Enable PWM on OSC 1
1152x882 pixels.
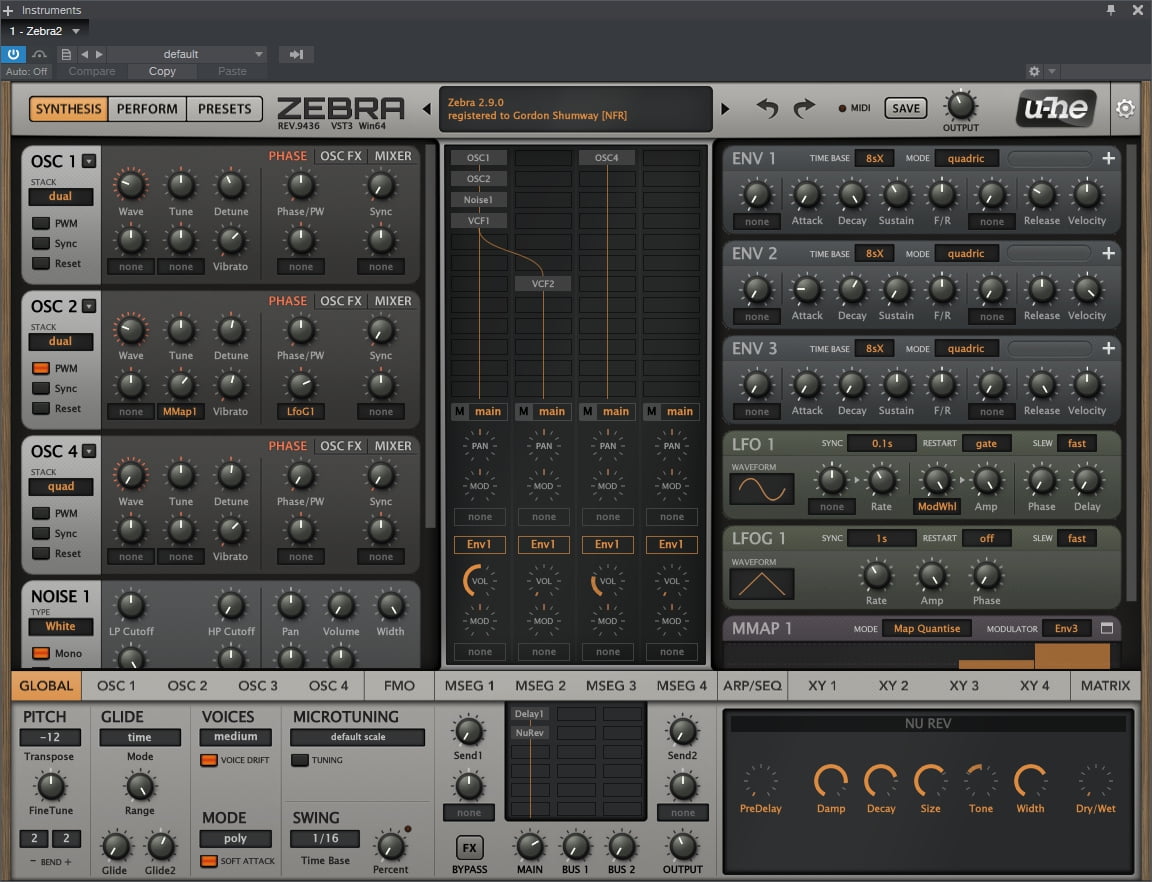[41, 223]
